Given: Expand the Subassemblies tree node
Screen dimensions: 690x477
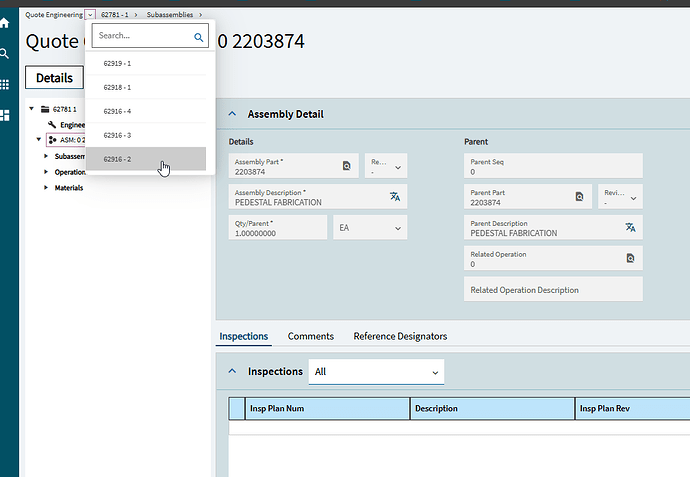Looking at the screenshot, I should click(46, 156).
